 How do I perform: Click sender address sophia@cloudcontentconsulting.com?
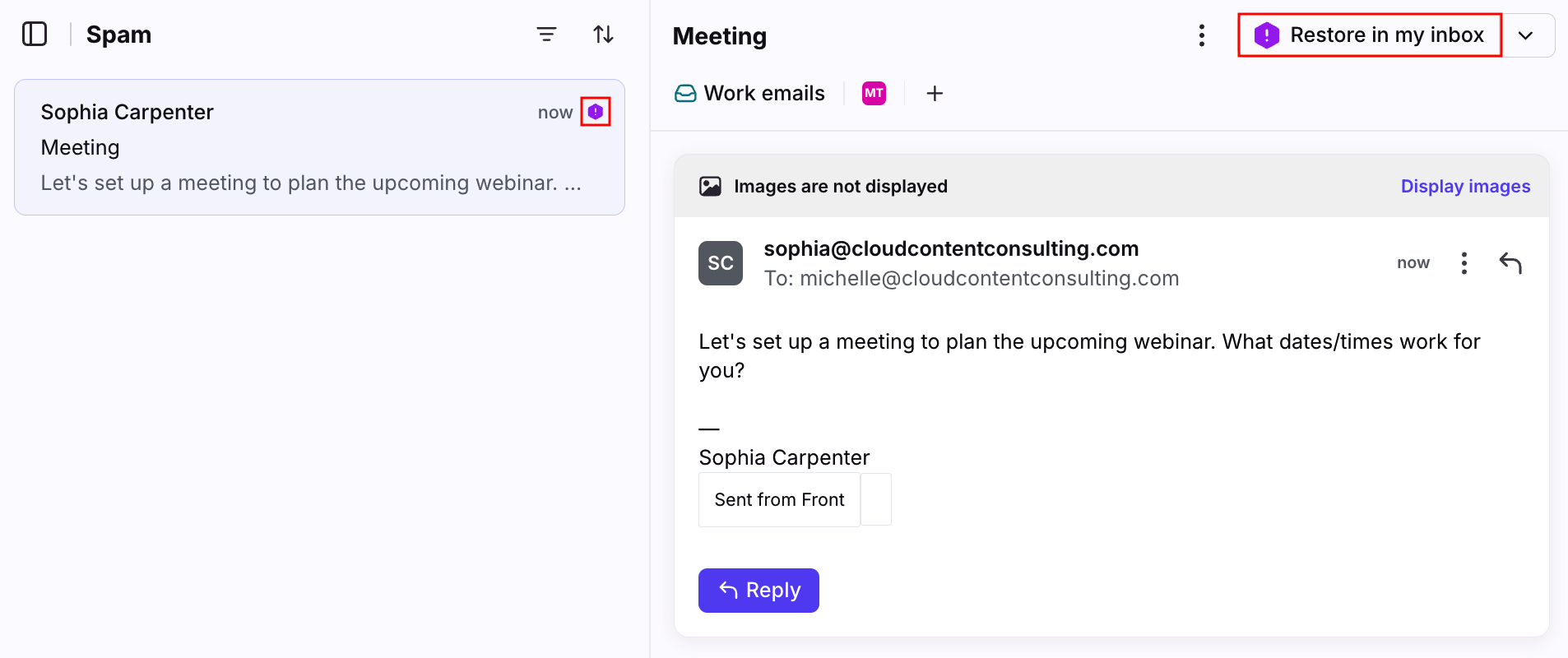[951, 248]
